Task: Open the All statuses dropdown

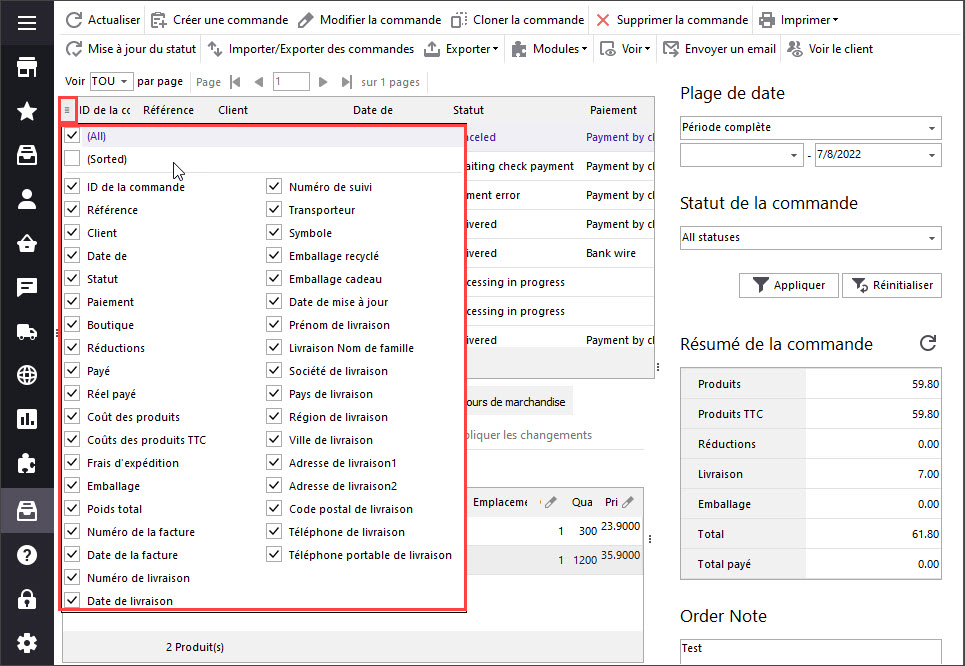Action: [x=811, y=238]
